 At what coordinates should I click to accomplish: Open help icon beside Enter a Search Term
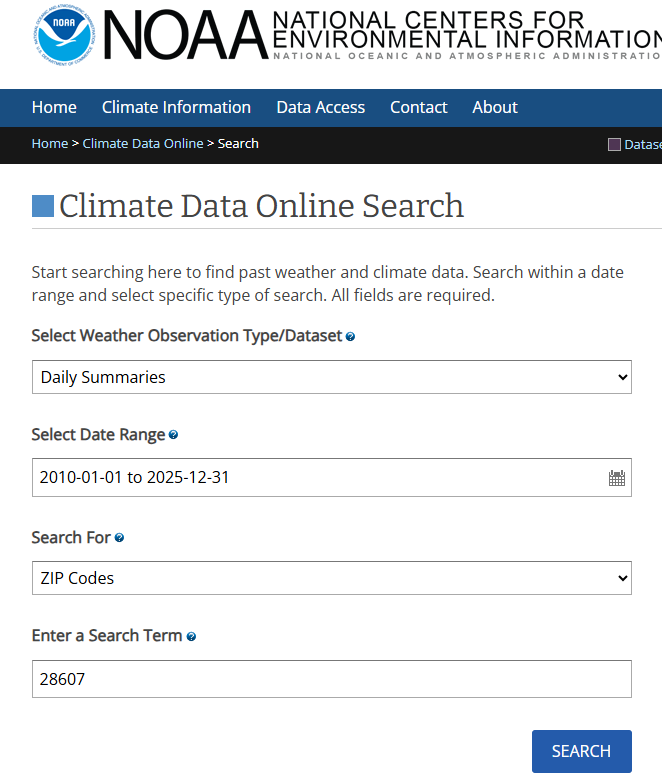coord(191,637)
